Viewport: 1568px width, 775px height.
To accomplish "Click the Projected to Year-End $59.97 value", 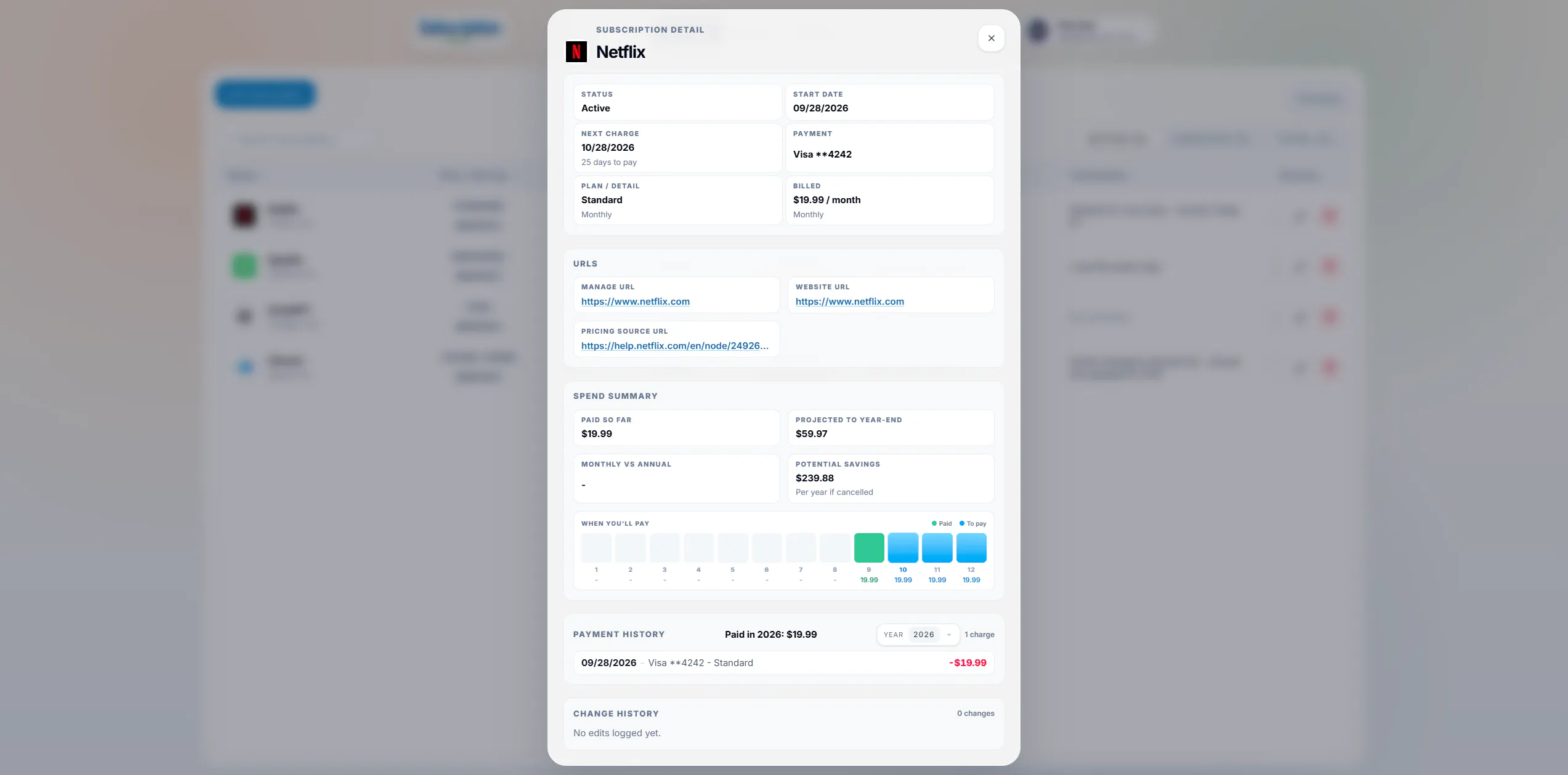I will pyautogui.click(x=811, y=434).
